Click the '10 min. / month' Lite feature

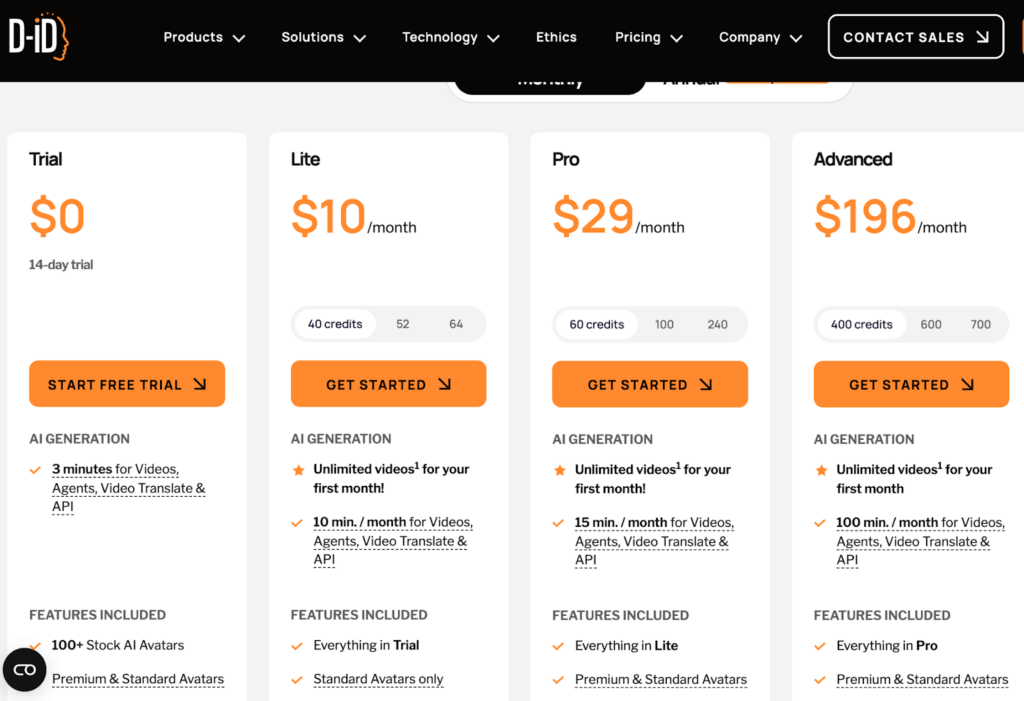click(393, 540)
